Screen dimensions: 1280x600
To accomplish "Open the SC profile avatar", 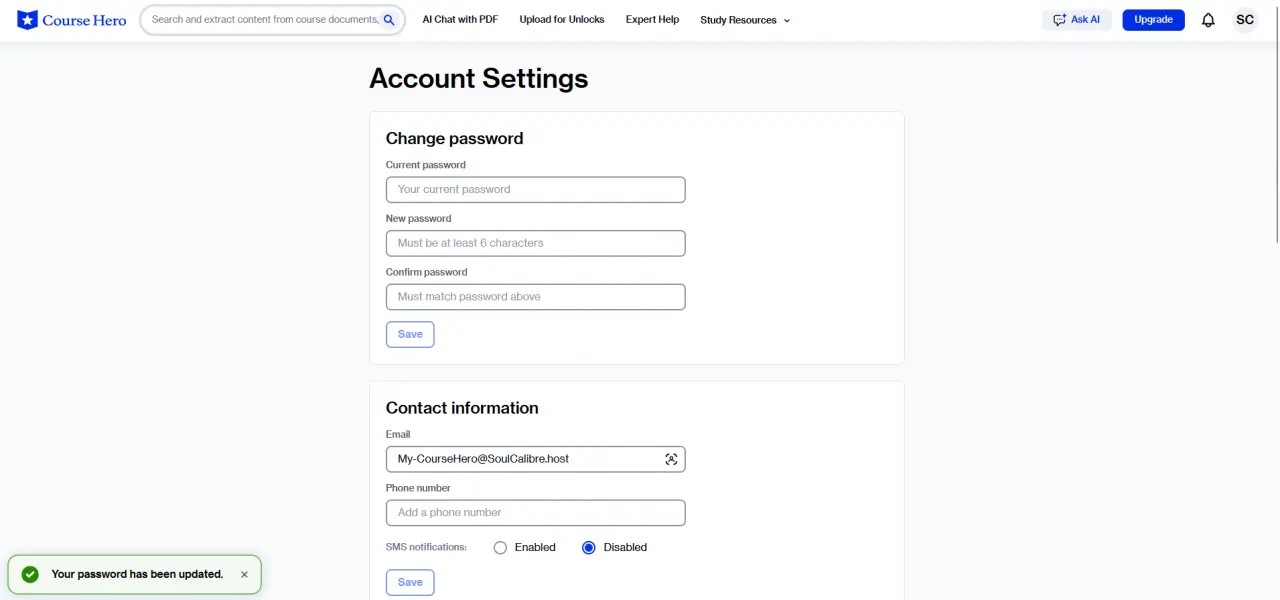I will coord(1245,20).
